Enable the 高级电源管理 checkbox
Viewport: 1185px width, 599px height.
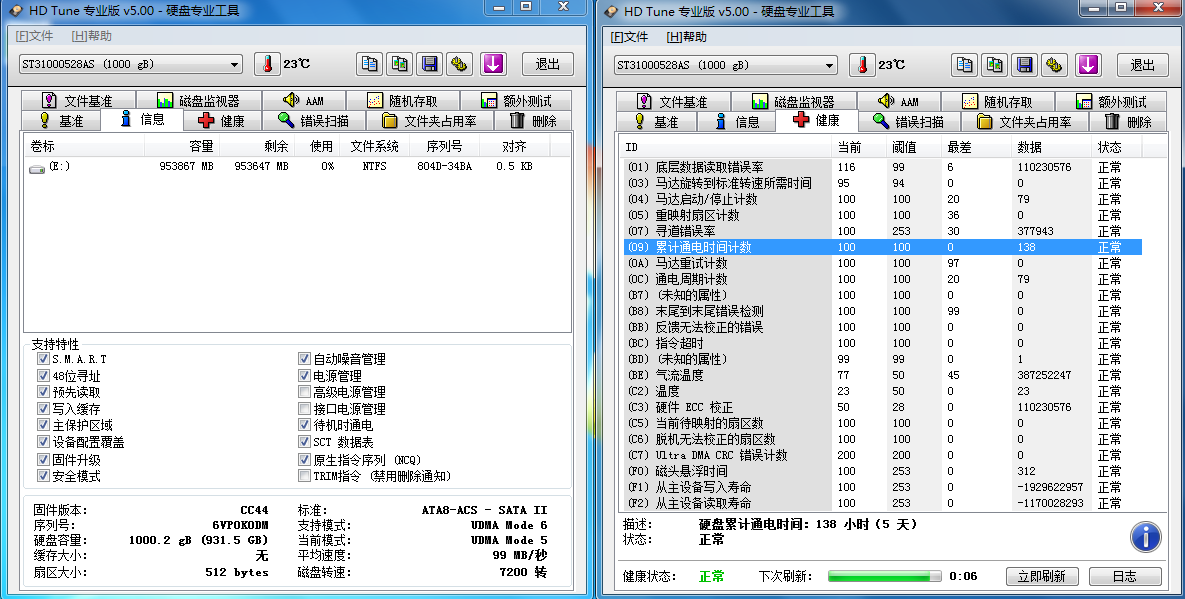pyautogui.click(x=304, y=393)
